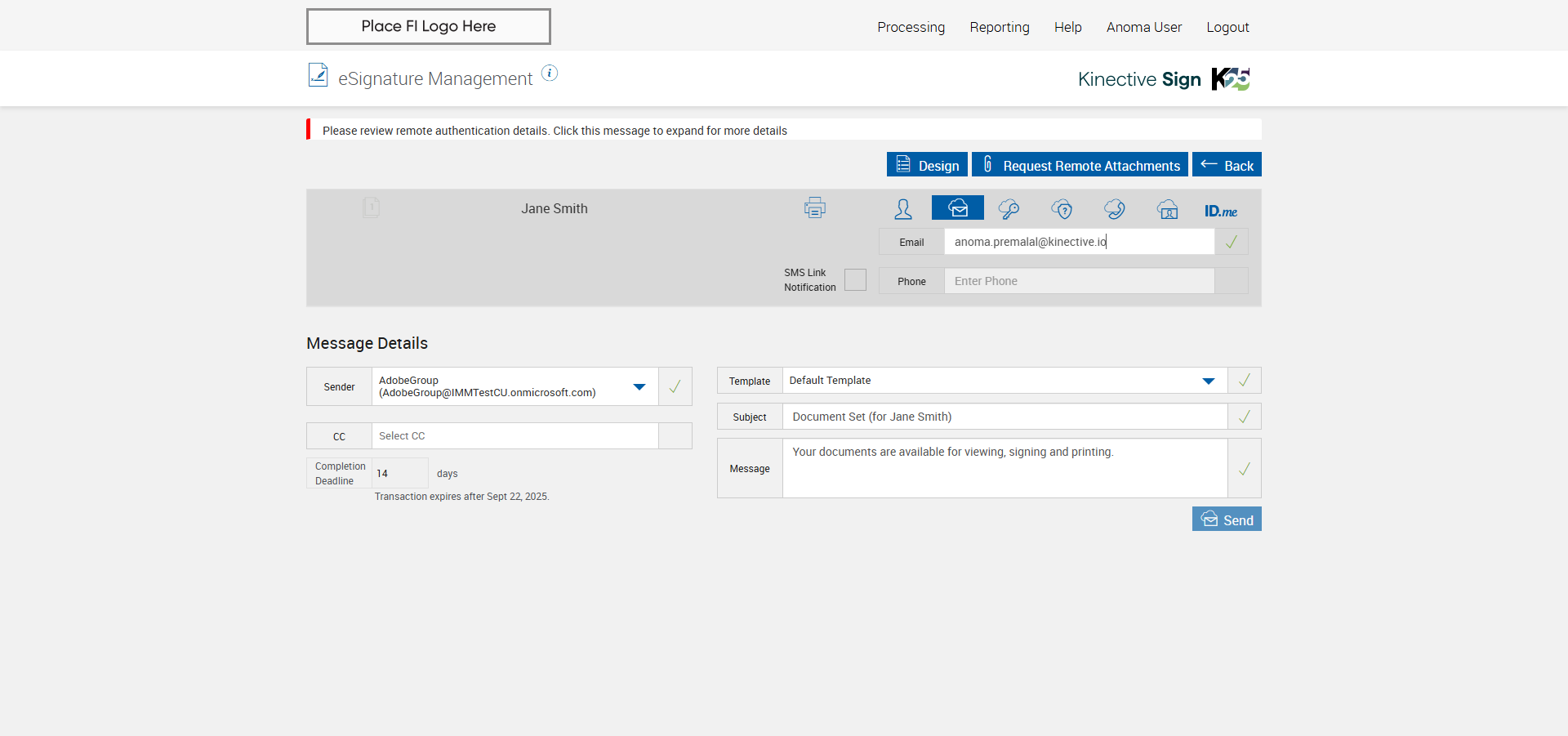Open the eSignature Management info icon
1568x736 pixels.
click(x=550, y=74)
